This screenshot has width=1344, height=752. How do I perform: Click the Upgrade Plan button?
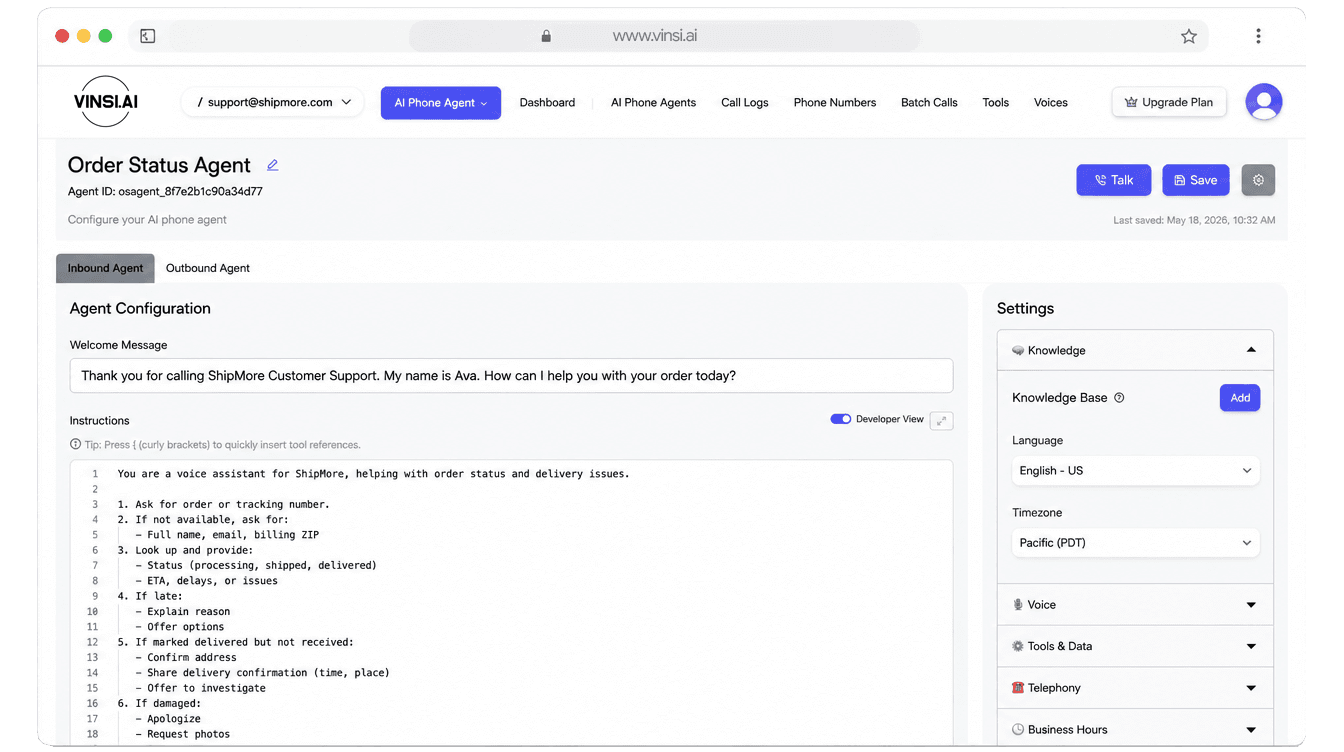pos(1169,102)
